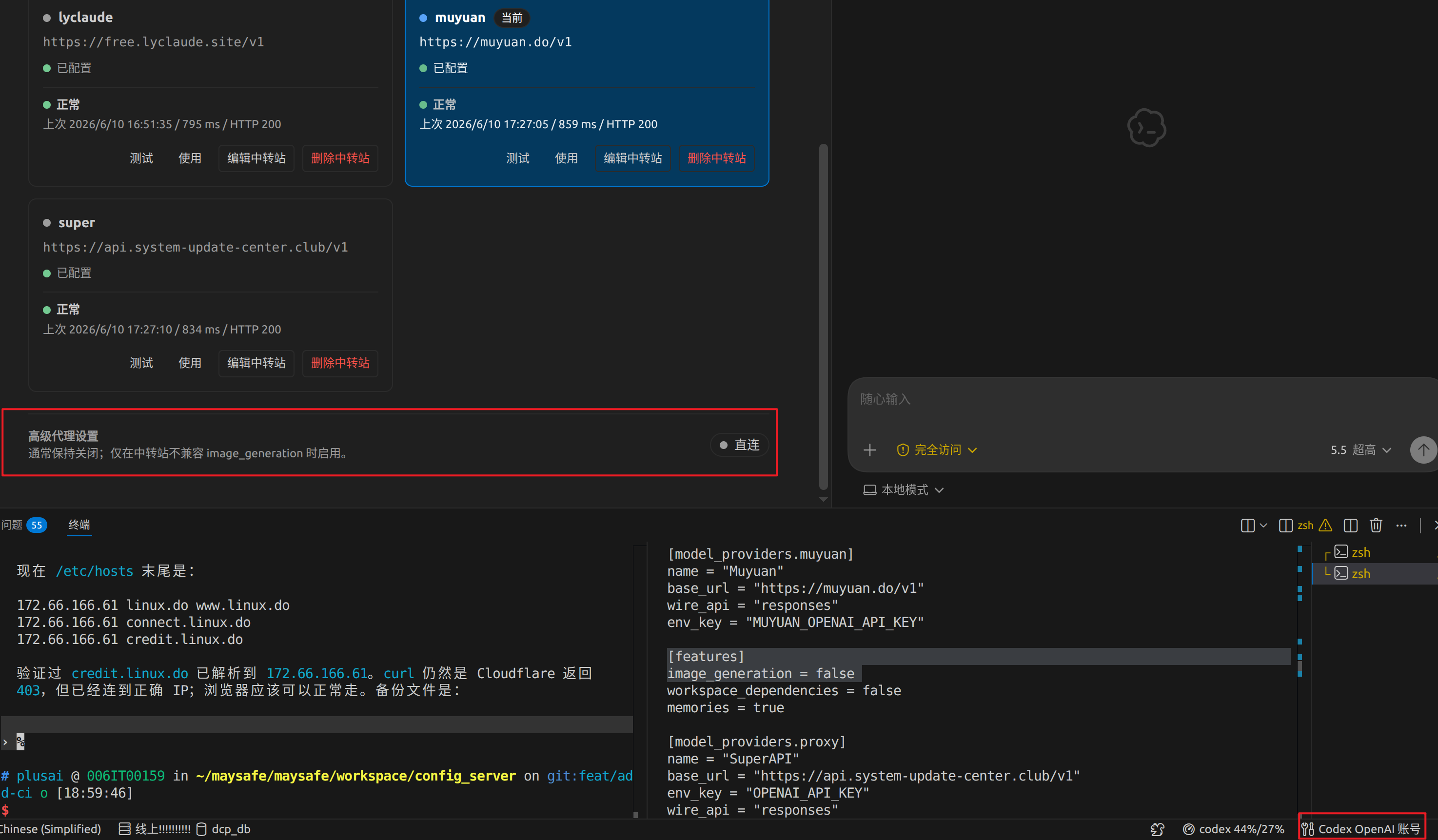Open Codex OpenAI 账号 status bar item
1438x840 pixels.
(1361, 829)
